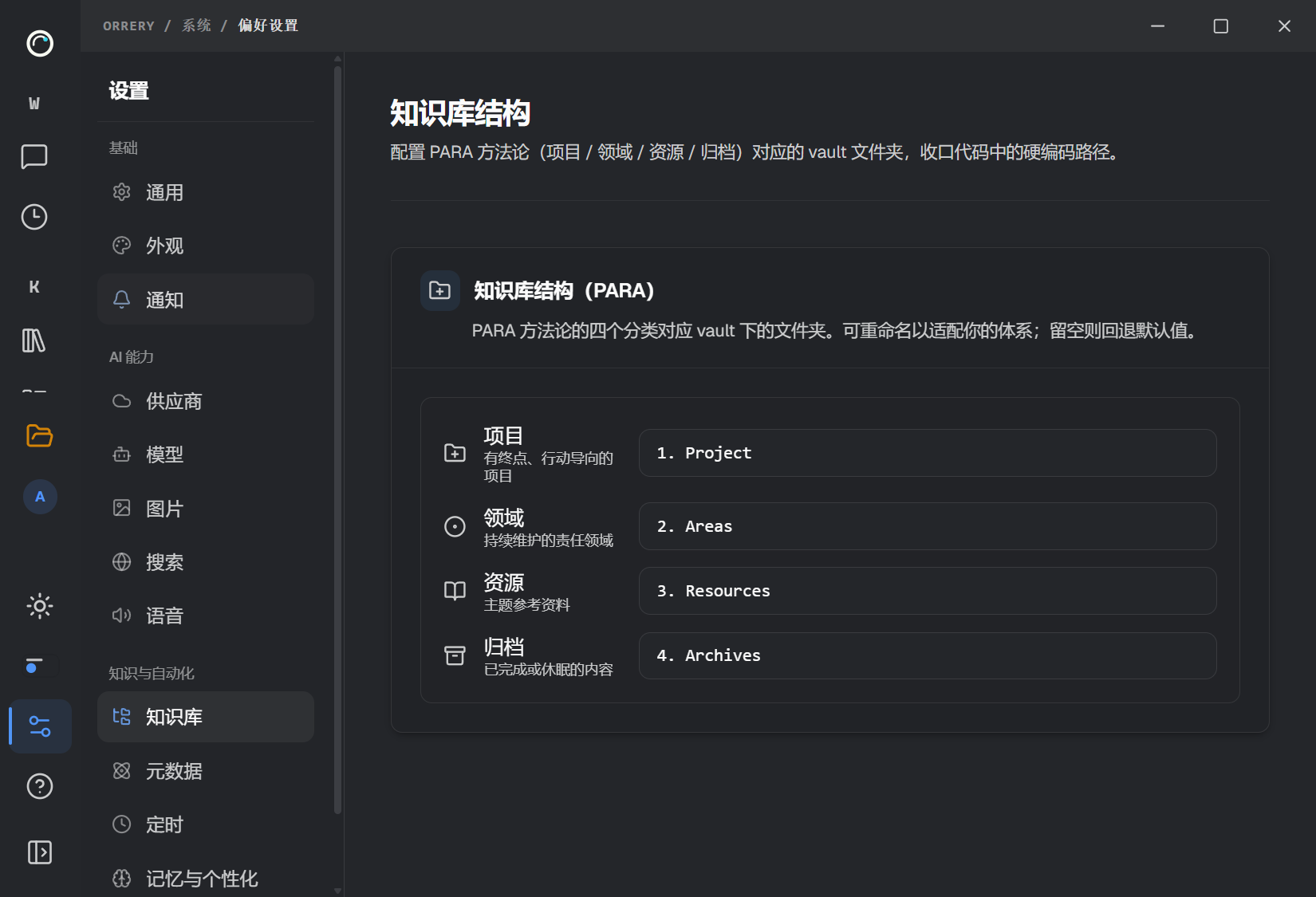Click the K item in sidebar
Screen dimensions: 1316x897
tap(34, 286)
